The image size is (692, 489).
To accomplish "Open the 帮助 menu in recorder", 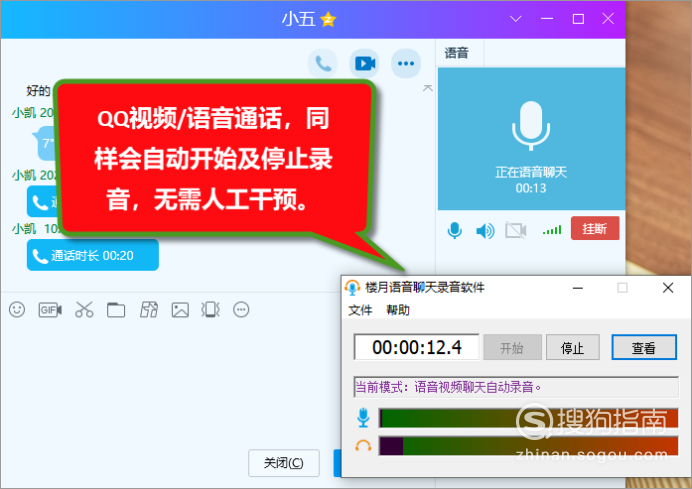I will [x=398, y=310].
